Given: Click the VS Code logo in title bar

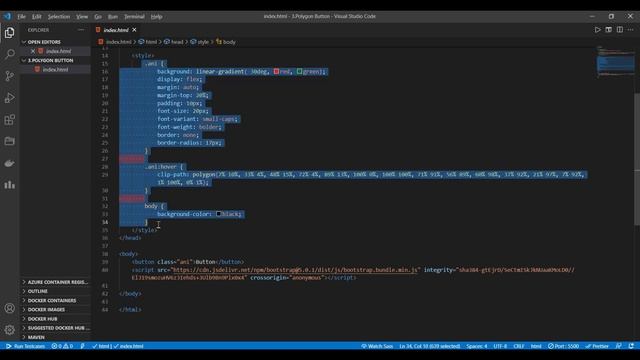Looking at the screenshot, I should tap(7, 16).
